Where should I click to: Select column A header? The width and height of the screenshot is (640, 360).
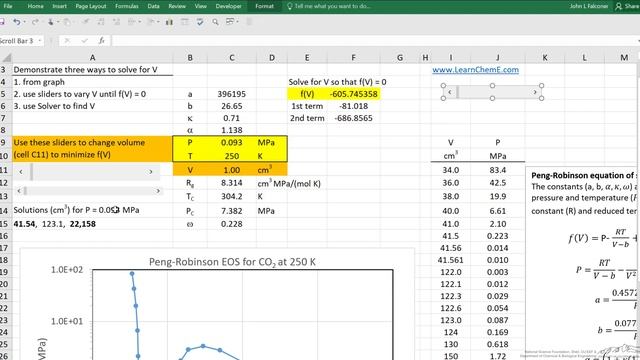(x=92, y=58)
